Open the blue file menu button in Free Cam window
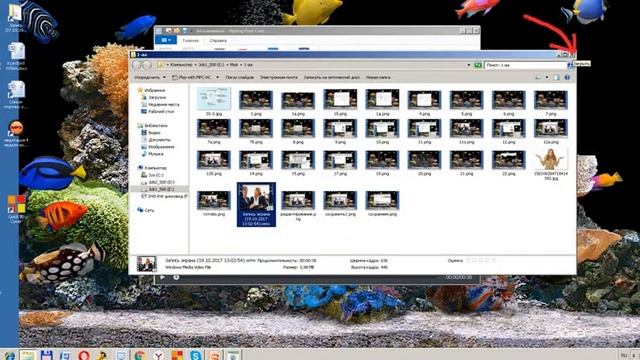 click(x=166, y=40)
